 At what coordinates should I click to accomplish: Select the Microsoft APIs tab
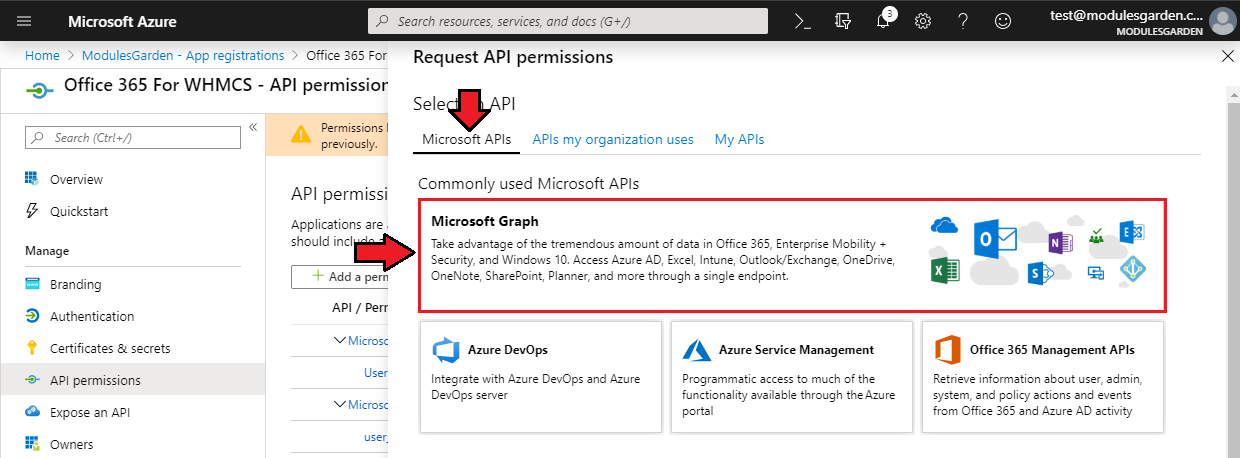pyautogui.click(x=467, y=140)
